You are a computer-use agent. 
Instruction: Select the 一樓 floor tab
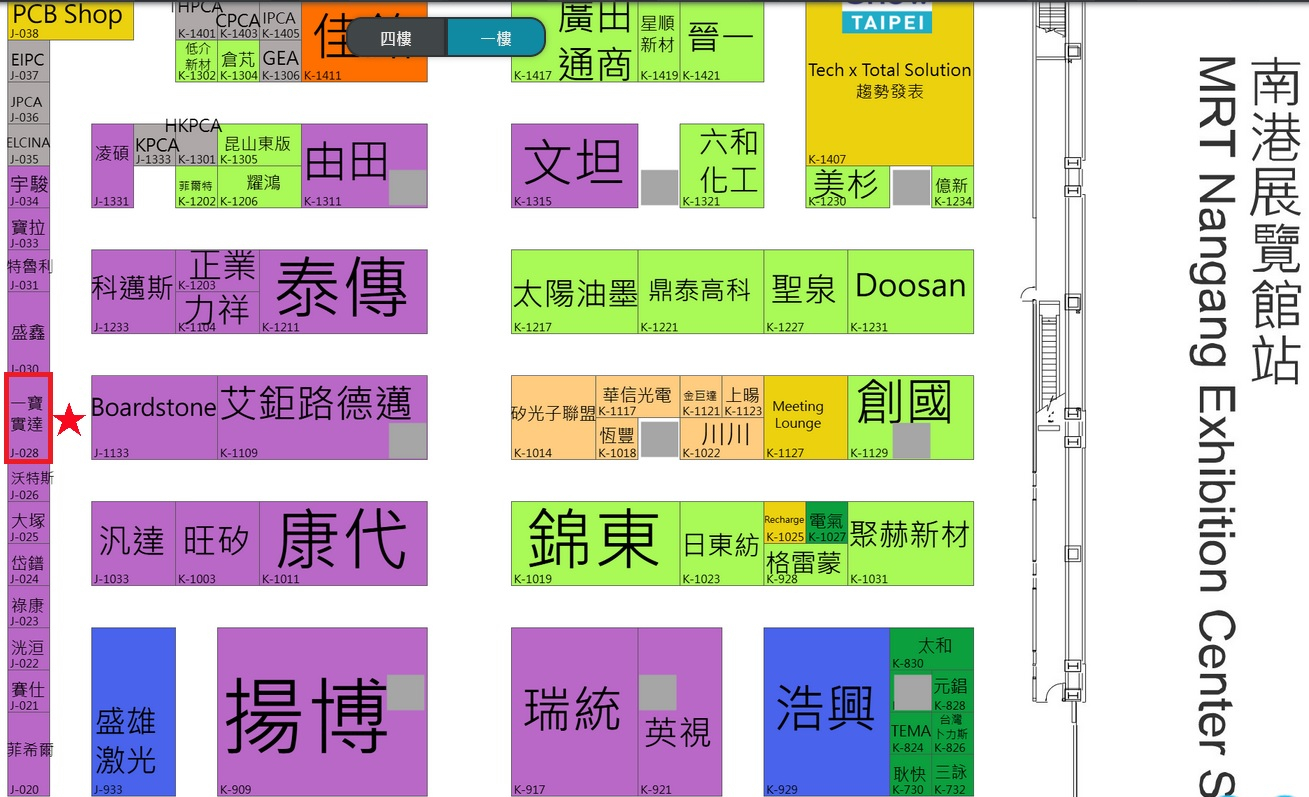(x=496, y=39)
